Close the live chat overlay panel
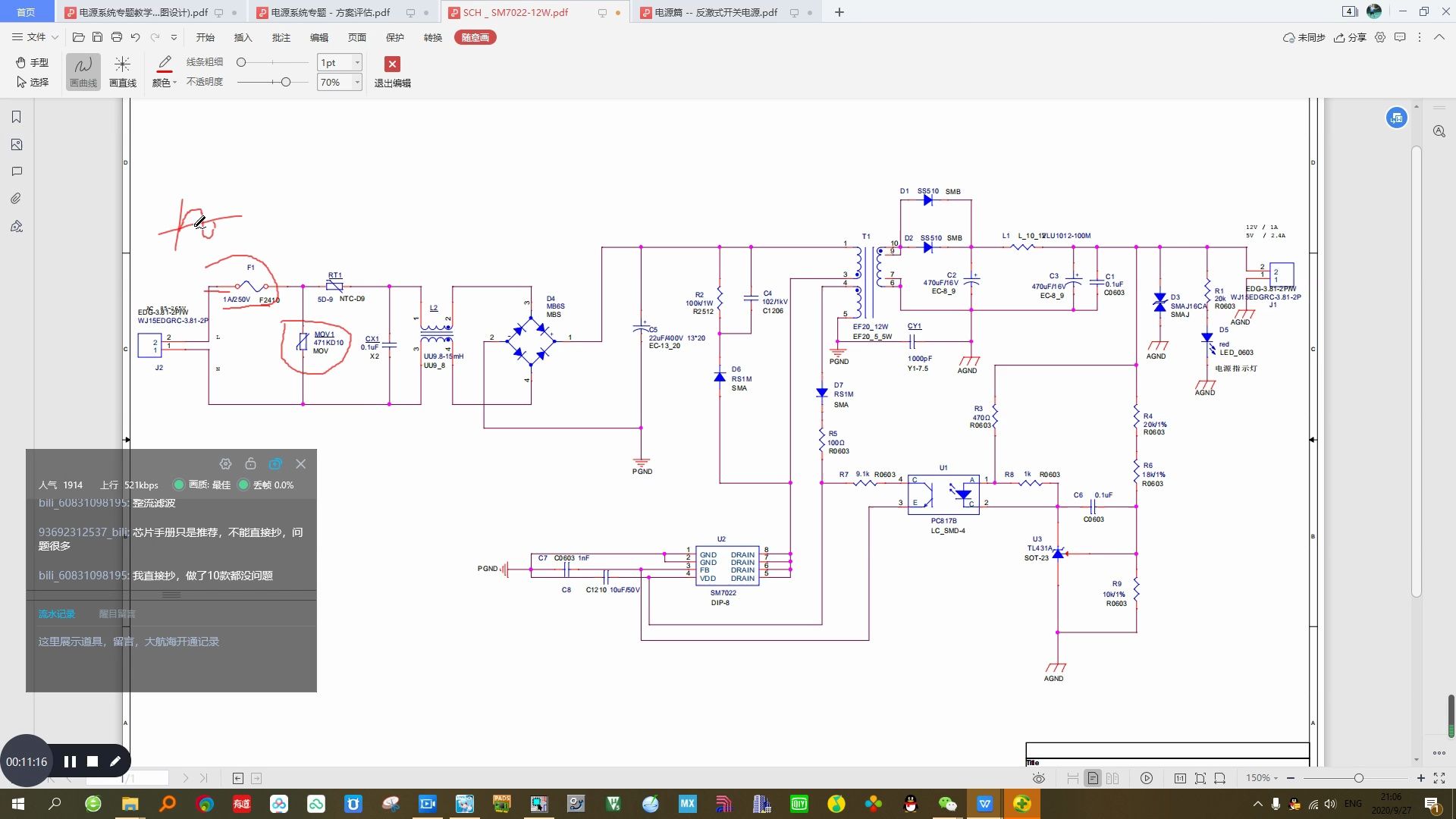The image size is (1456, 819). (300, 464)
